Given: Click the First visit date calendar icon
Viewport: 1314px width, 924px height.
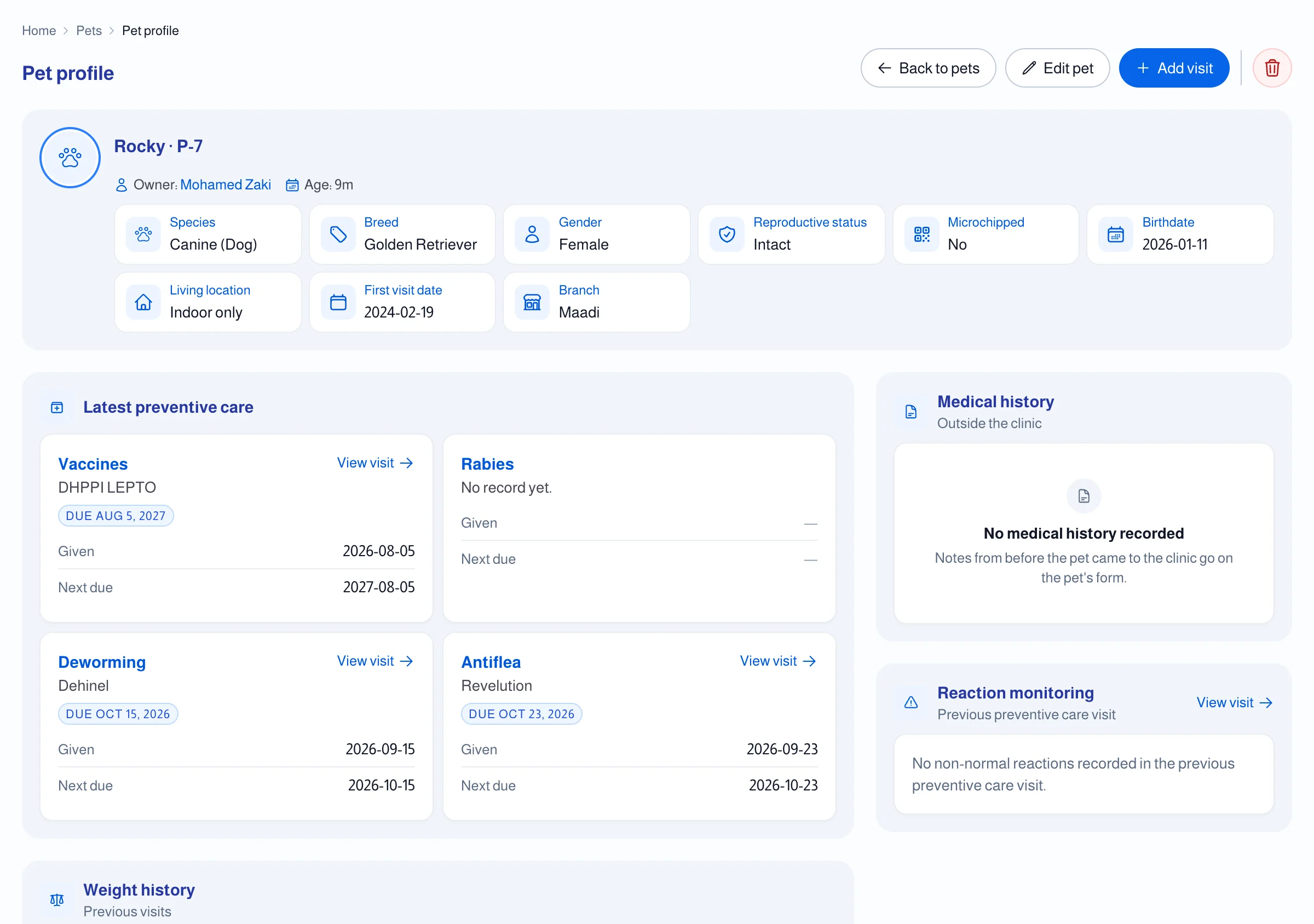Looking at the screenshot, I should [x=338, y=302].
